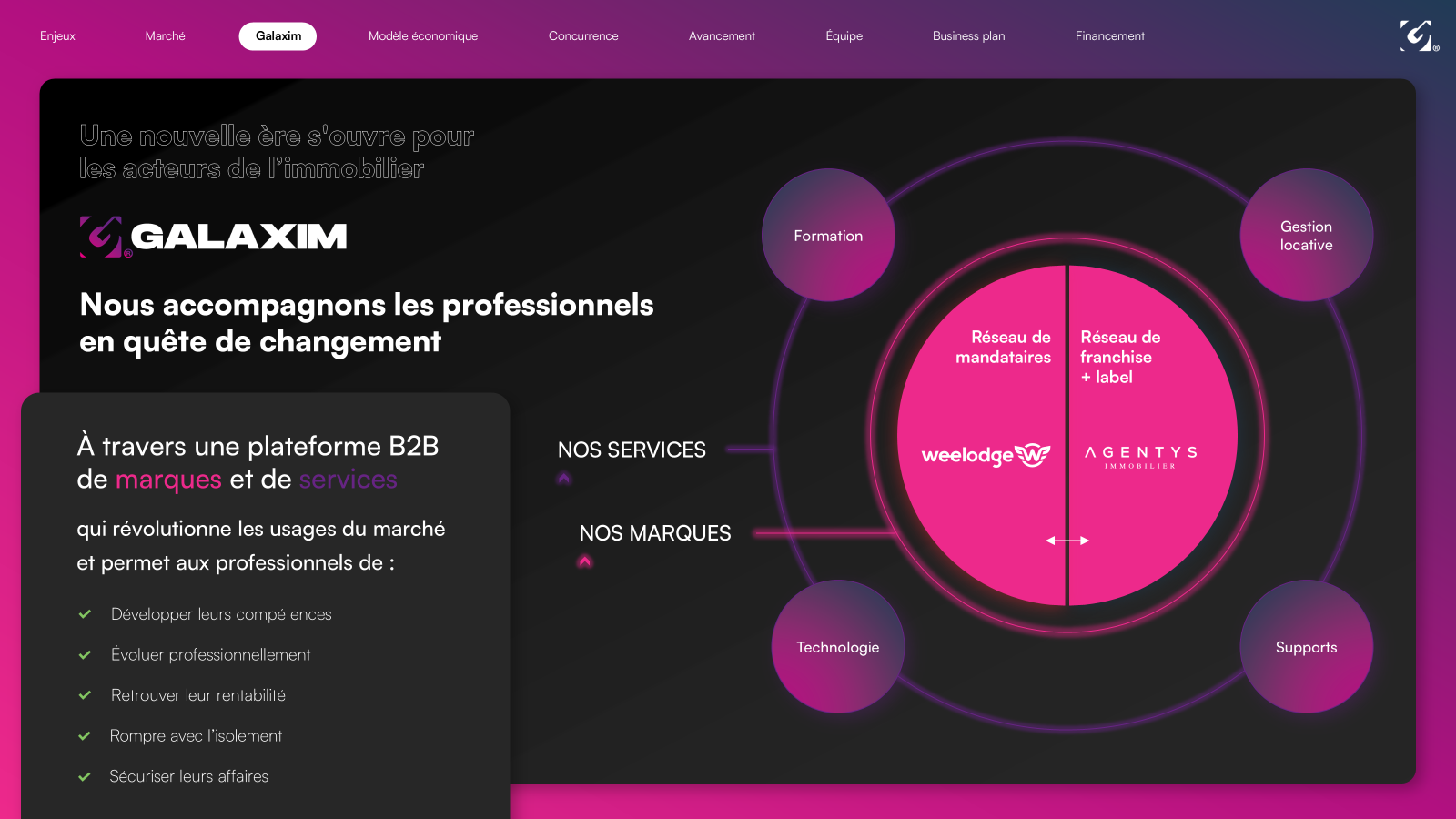Click the GALAXIM wordmark

pyautogui.click(x=238, y=237)
